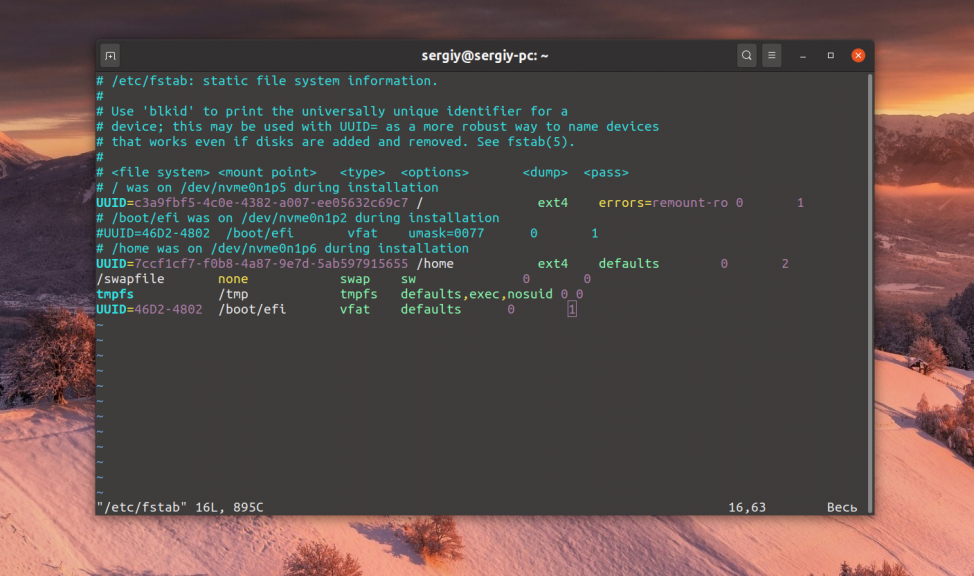The height and width of the screenshot is (576, 974).
Task: Click the highlighted cursor on the last line
Action: coord(571,310)
